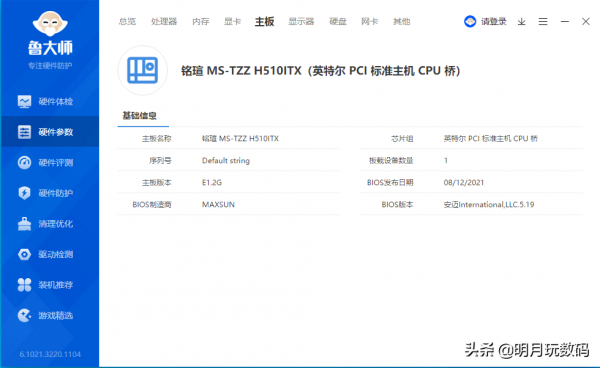Click the 芯片组 label
The image size is (600, 368).
point(402,138)
